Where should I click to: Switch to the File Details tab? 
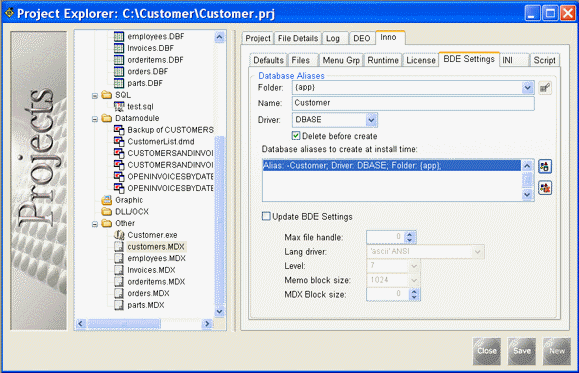pos(298,38)
